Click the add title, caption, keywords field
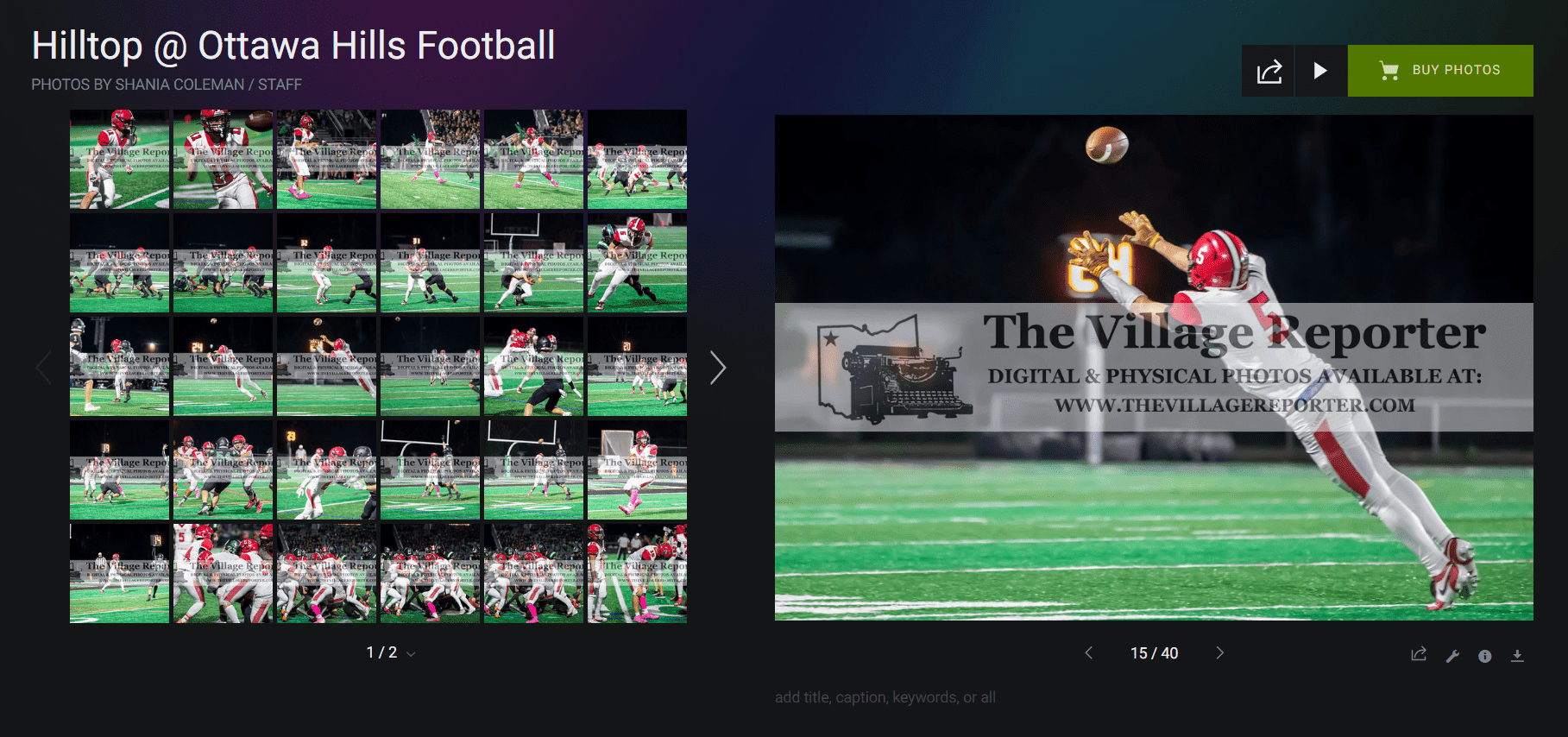 [885, 697]
